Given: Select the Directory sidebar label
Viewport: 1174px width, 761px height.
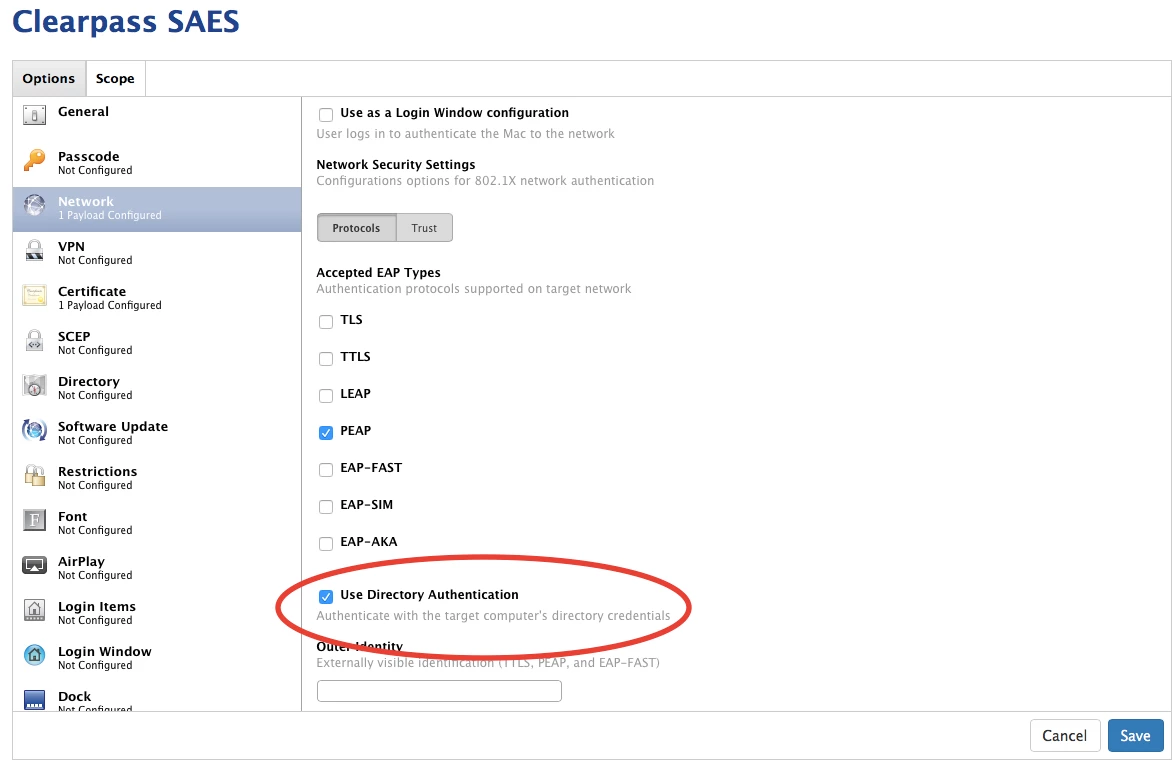Looking at the screenshot, I should point(88,381).
